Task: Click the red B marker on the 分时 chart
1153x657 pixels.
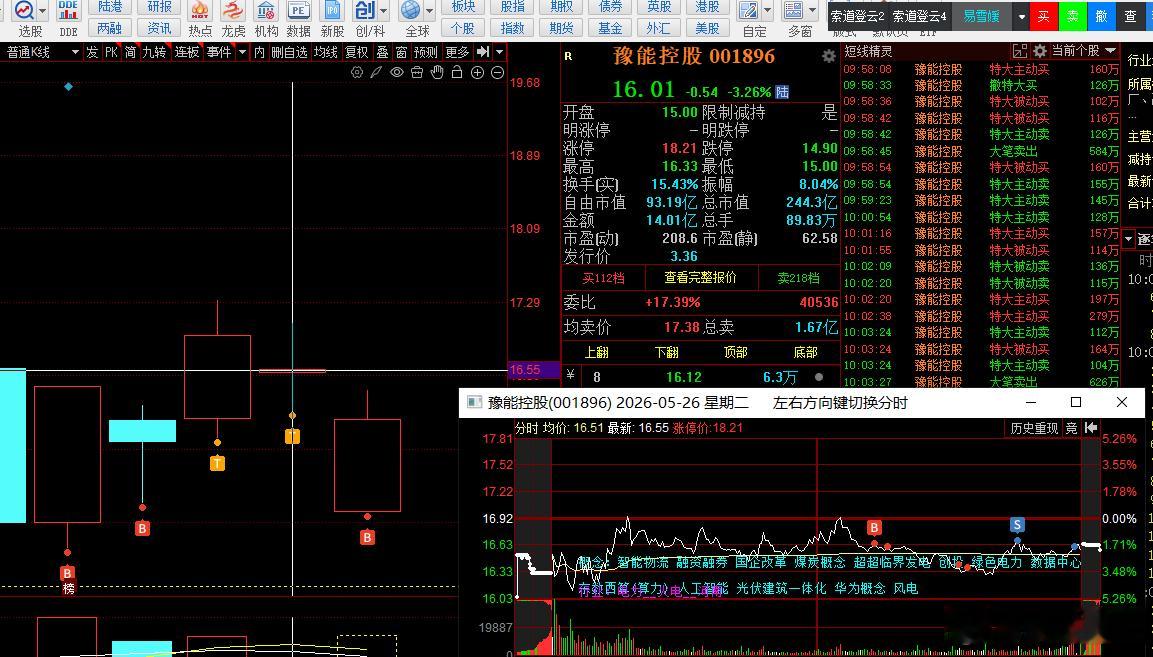Action: pyautogui.click(x=874, y=528)
